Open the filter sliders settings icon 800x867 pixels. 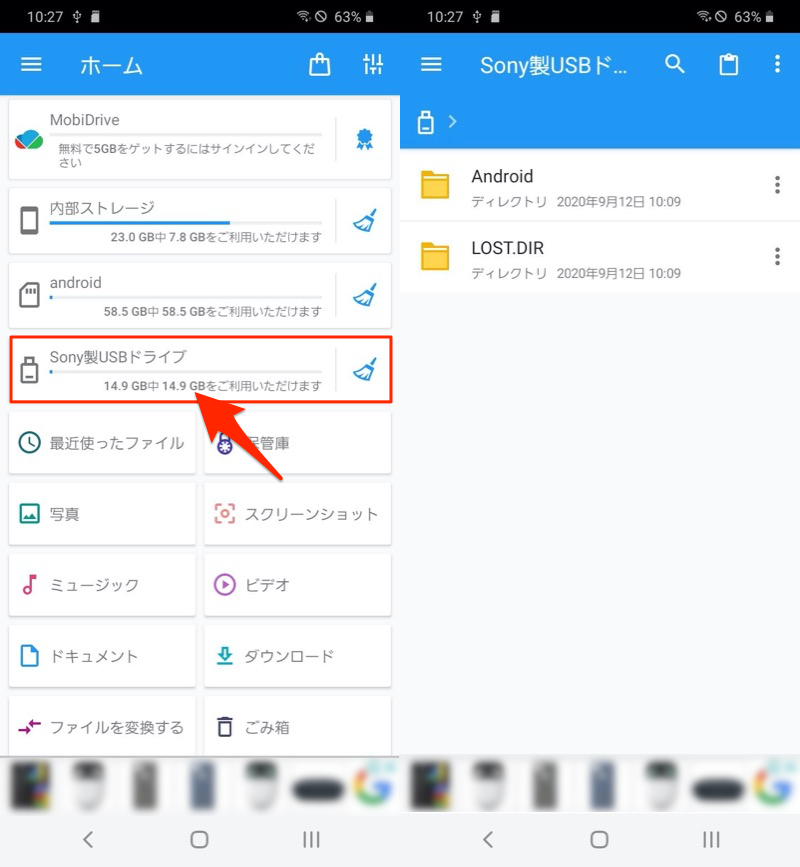[x=372, y=65]
